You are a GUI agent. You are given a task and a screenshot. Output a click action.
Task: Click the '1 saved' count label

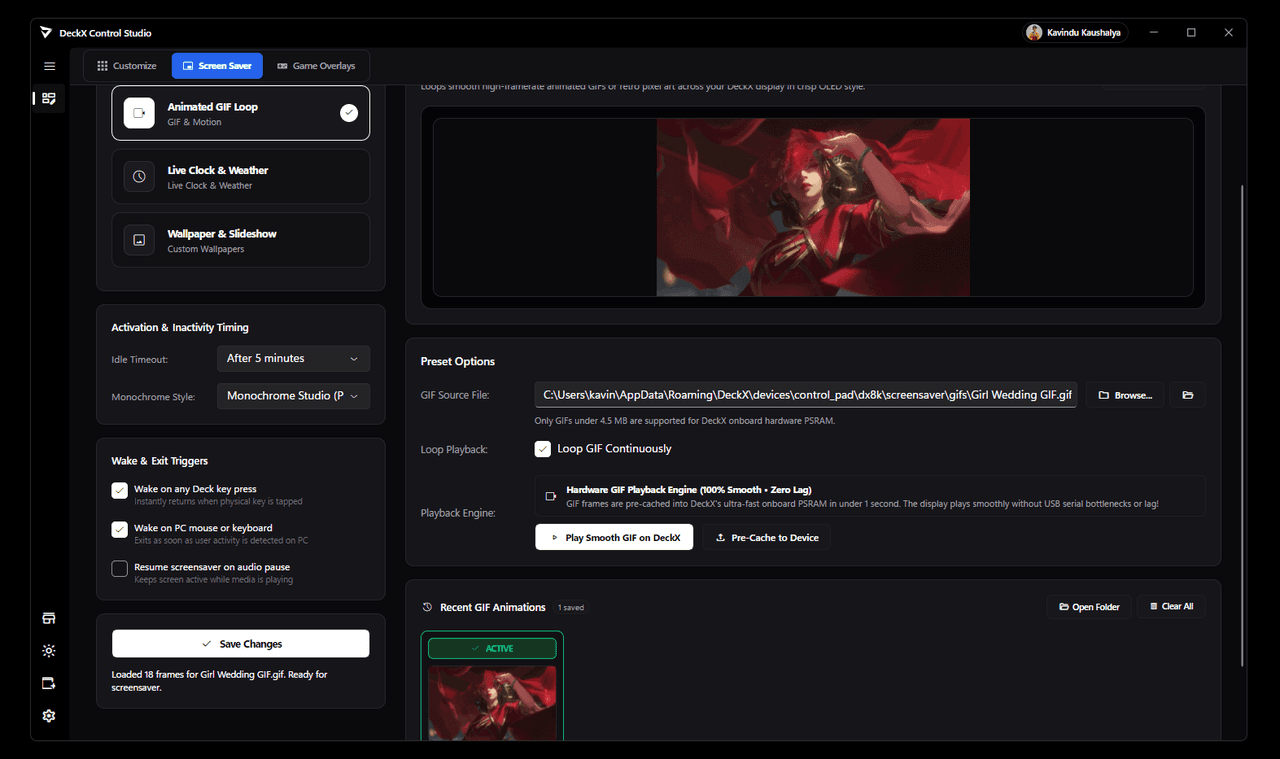tap(571, 607)
